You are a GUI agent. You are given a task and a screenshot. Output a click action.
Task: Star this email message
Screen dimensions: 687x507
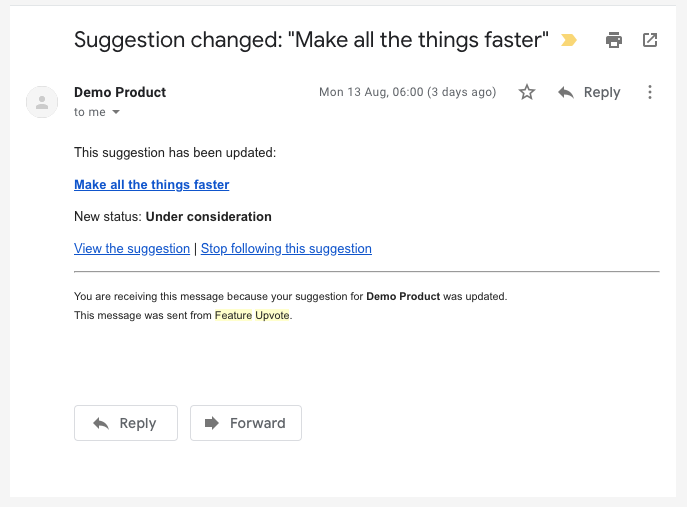pos(527,92)
